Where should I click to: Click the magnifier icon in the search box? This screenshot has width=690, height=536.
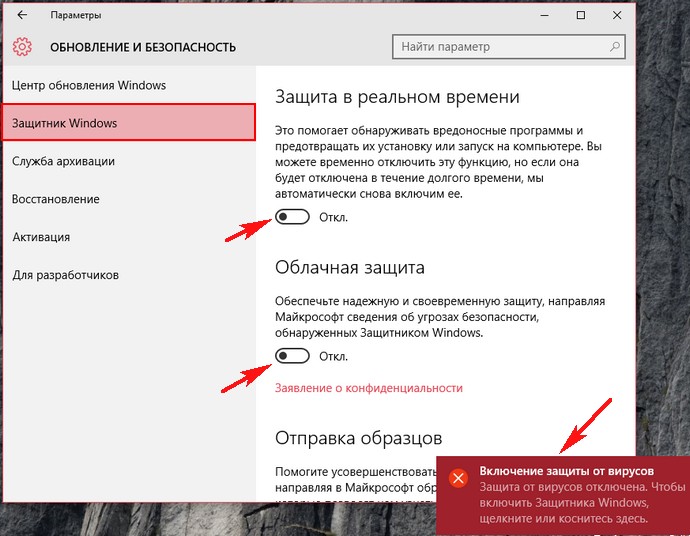[x=617, y=47]
